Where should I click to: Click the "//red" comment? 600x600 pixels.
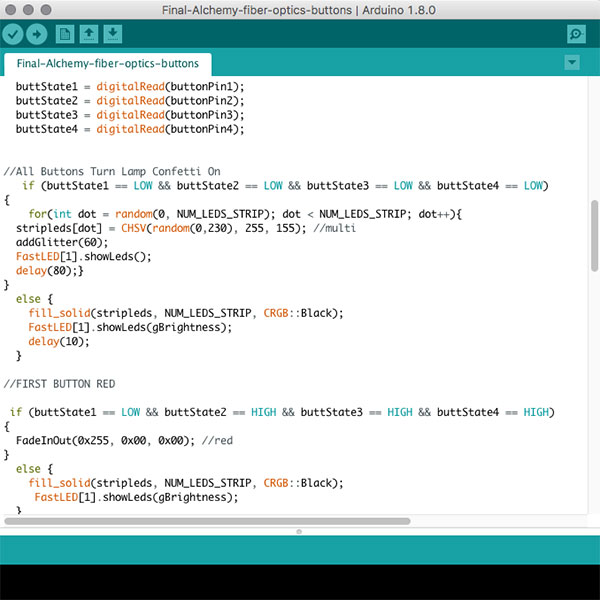click(x=217, y=440)
